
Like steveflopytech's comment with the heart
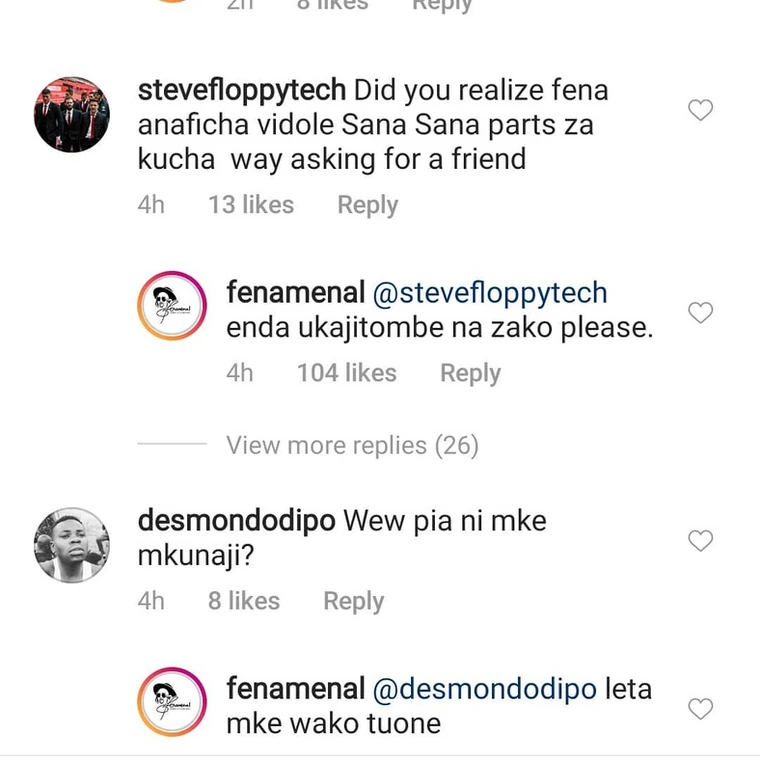pos(701,110)
